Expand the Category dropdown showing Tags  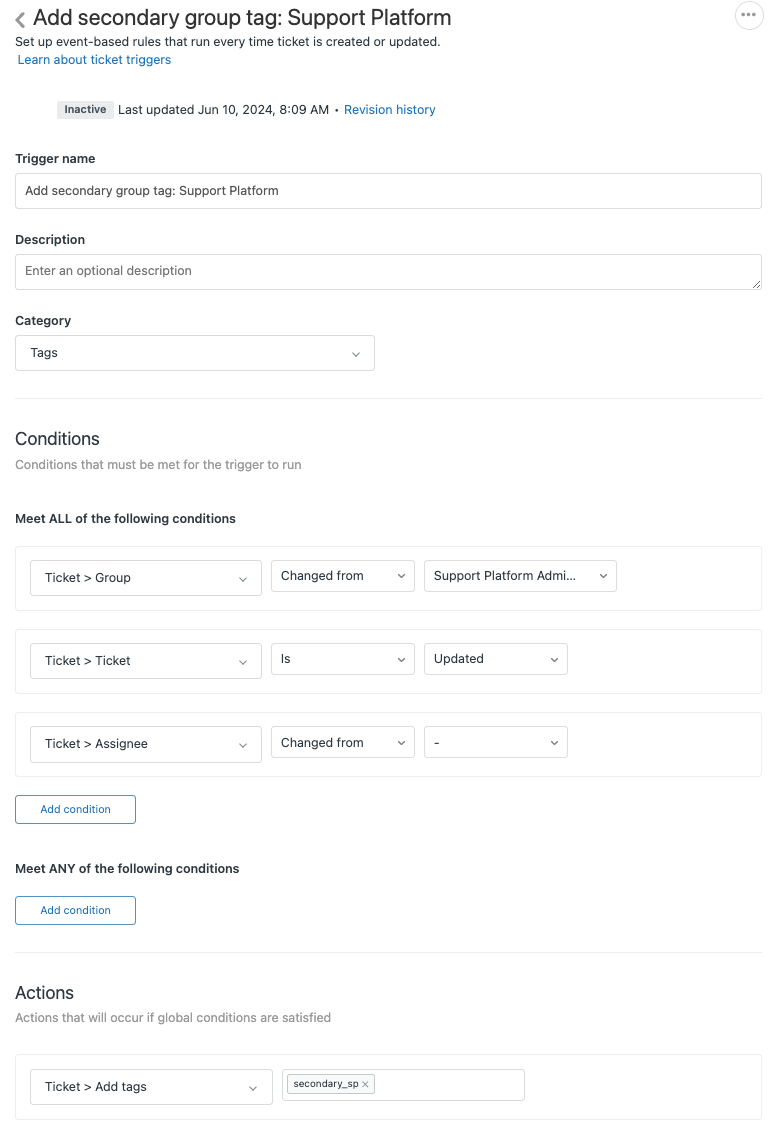pos(195,353)
